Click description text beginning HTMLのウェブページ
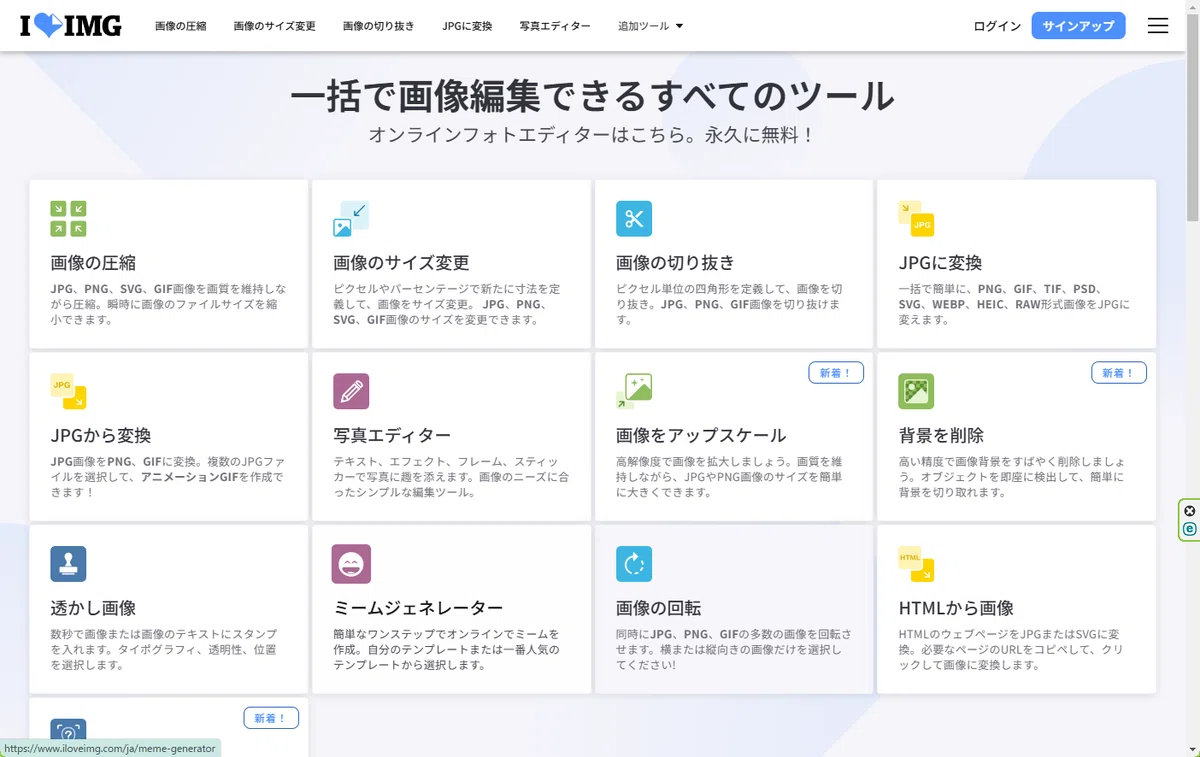Viewport: 1200px width, 757px height. [x=1012, y=649]
